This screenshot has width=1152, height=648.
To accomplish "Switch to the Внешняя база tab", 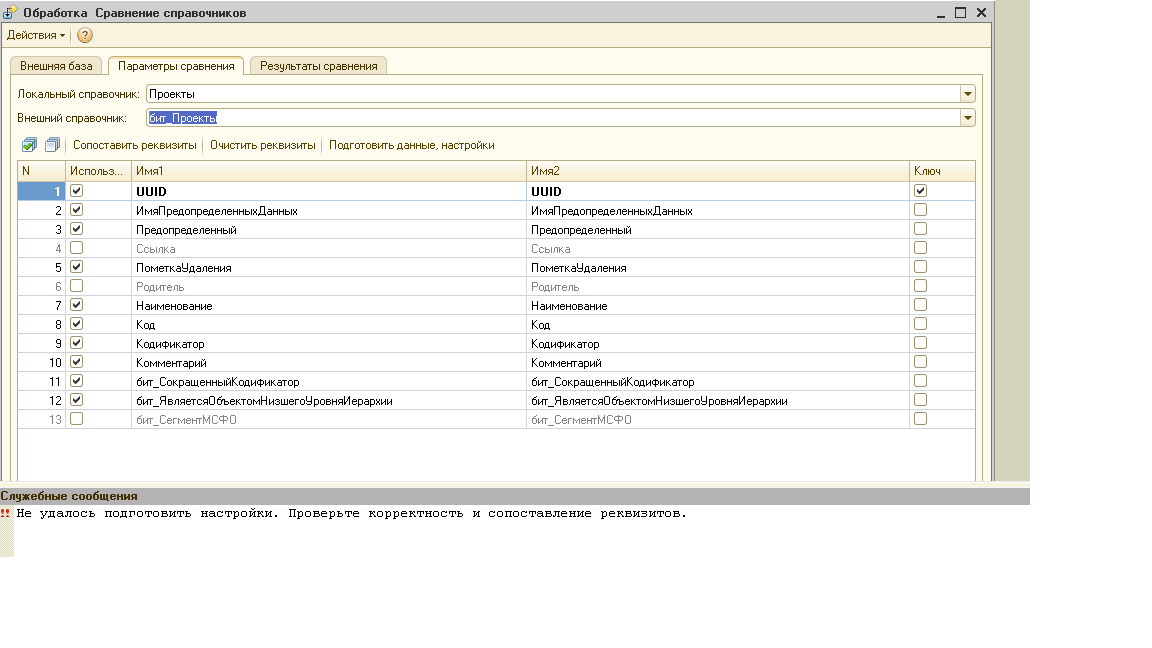I will [56, 66].
